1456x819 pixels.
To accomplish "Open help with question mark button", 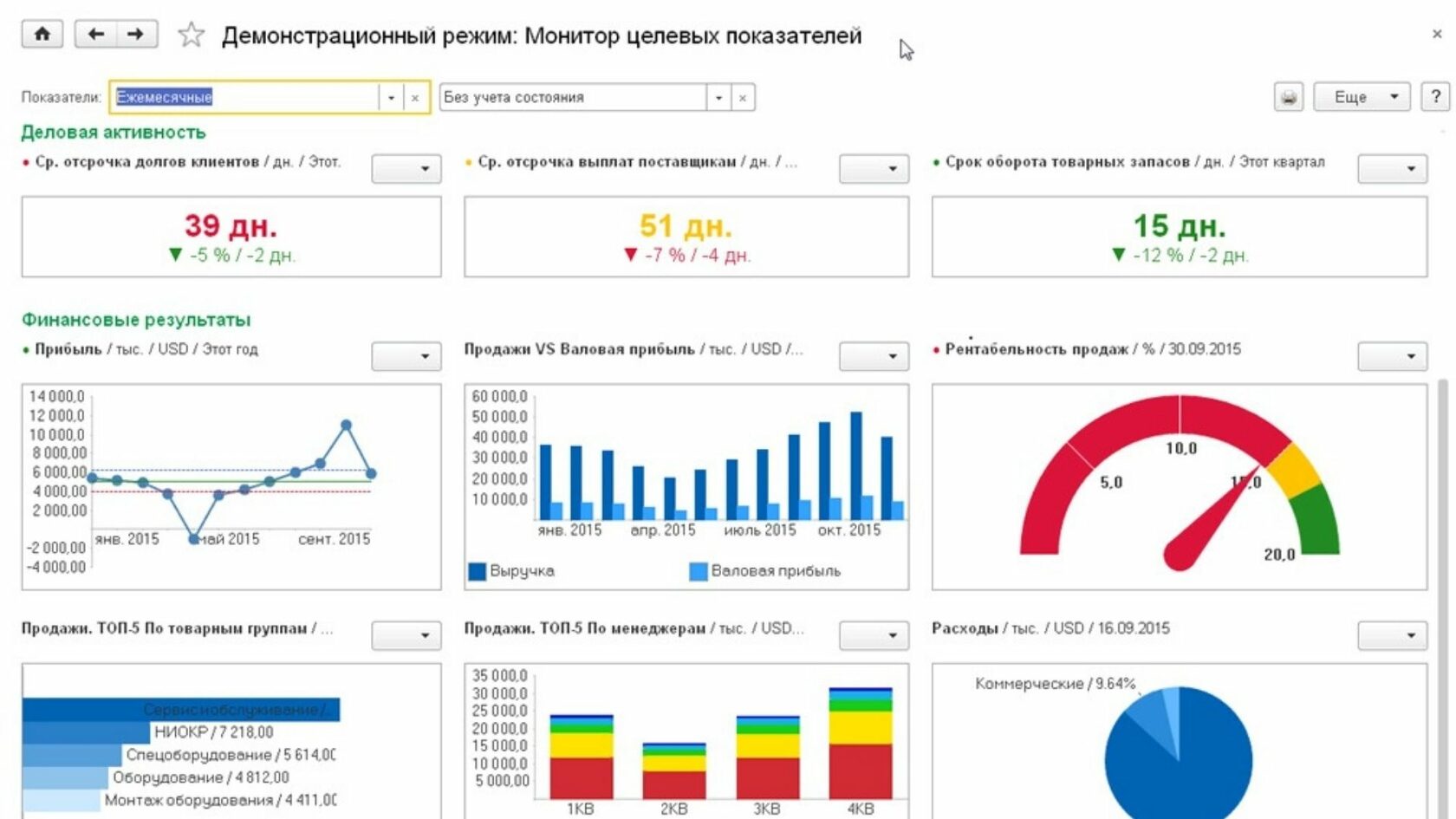I will point(1435,97).
